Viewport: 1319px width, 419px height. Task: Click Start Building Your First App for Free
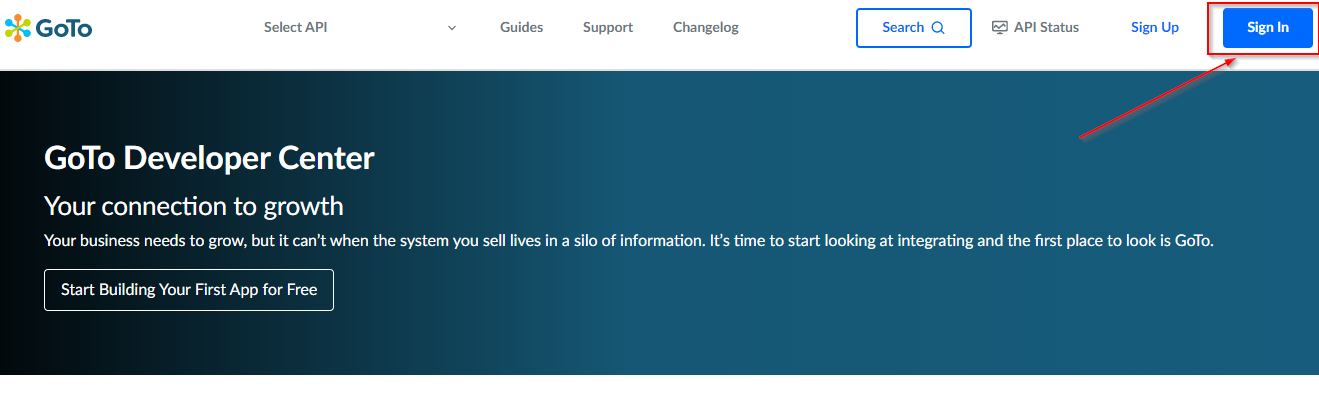189,290
